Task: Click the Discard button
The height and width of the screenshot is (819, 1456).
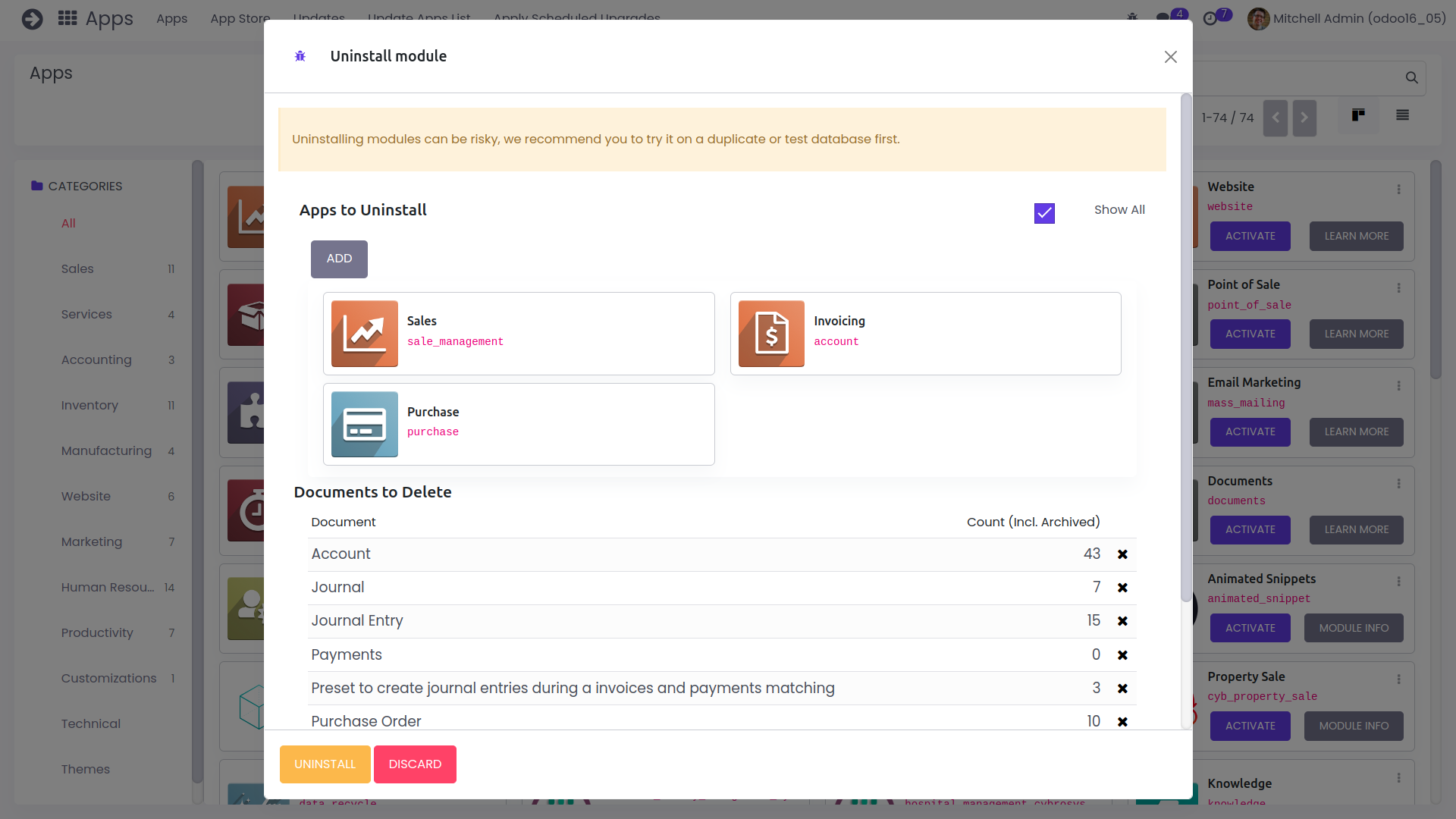Action: (x=415, y=764)
